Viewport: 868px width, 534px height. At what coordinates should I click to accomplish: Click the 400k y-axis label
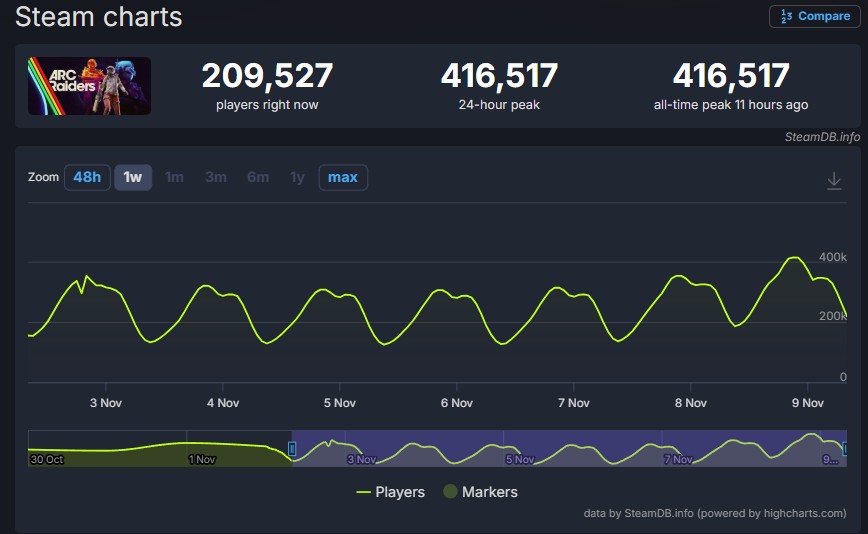(833, 257)
